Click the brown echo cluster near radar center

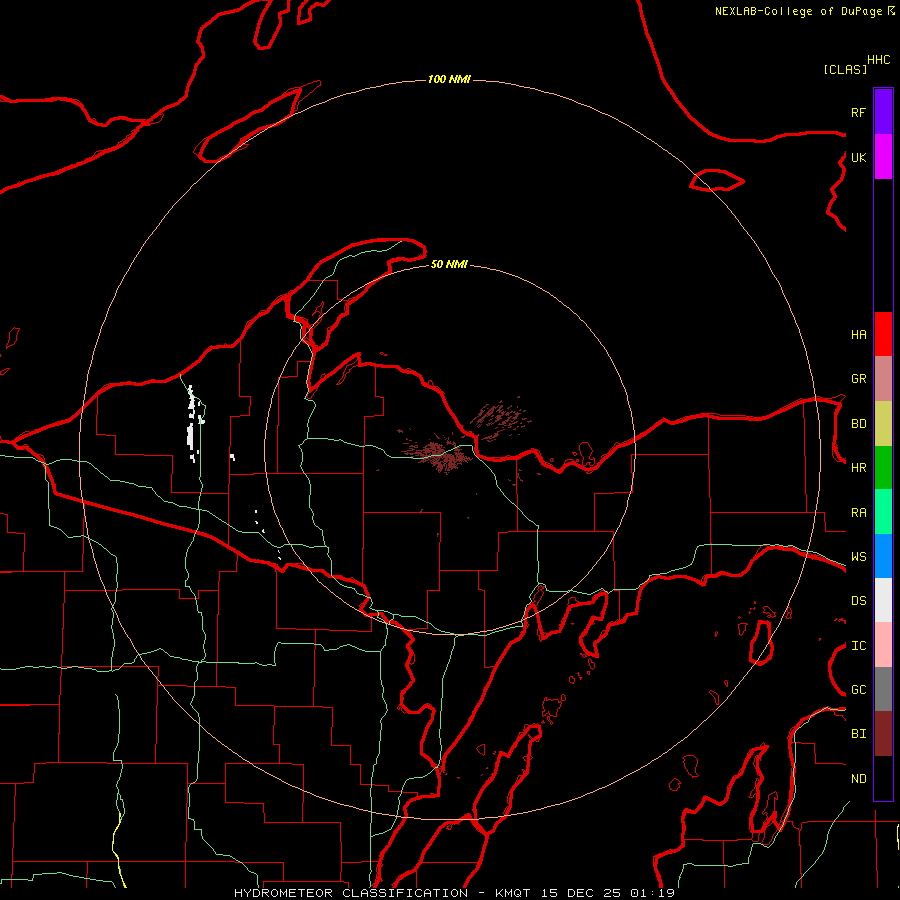tap(441, 453)
